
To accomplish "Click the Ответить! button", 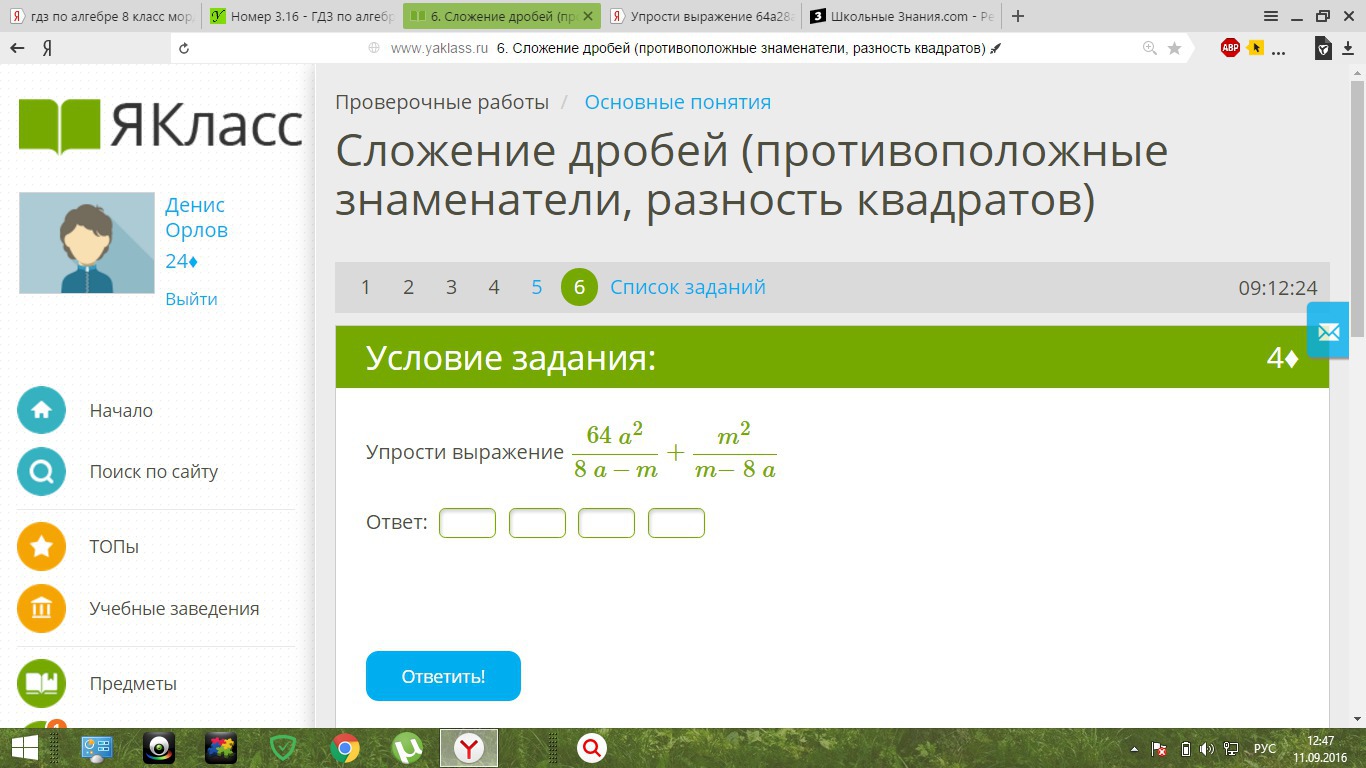I will coord(443,676).
